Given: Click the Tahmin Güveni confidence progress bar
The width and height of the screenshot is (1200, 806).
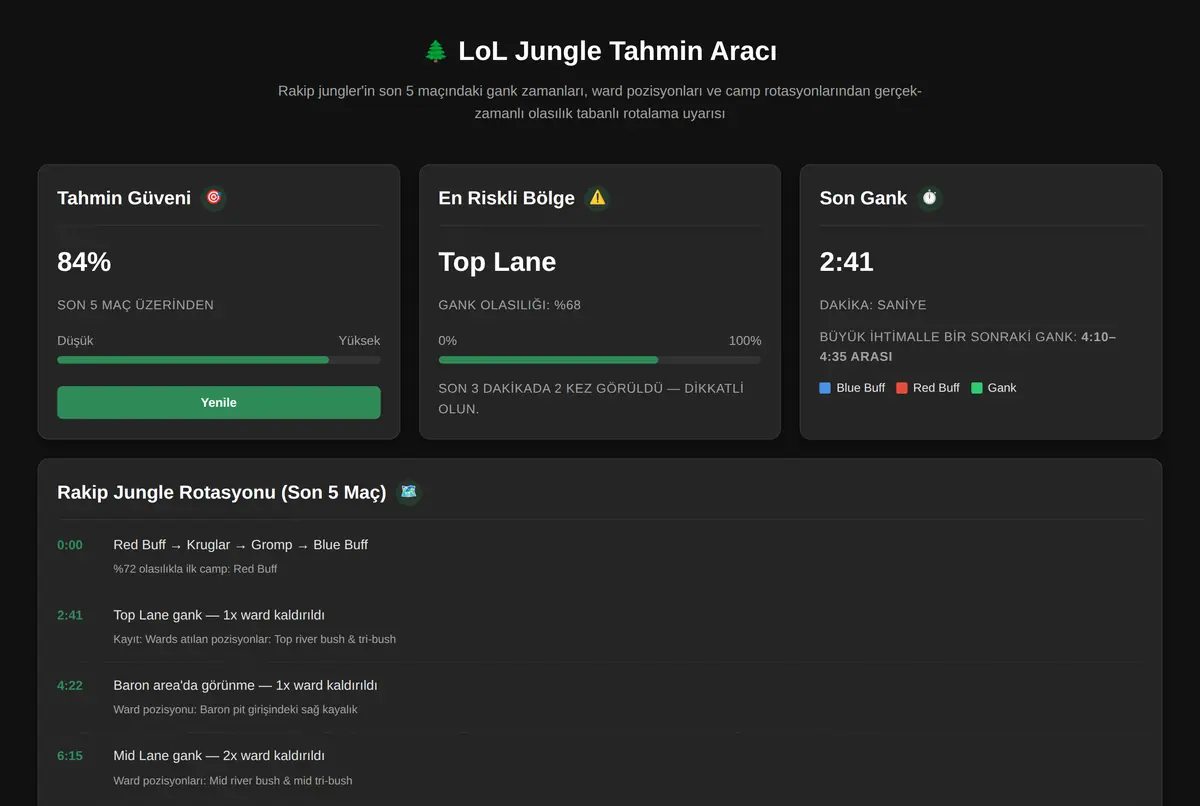Looking at the screenshot, I should click(x=219, y=360).
